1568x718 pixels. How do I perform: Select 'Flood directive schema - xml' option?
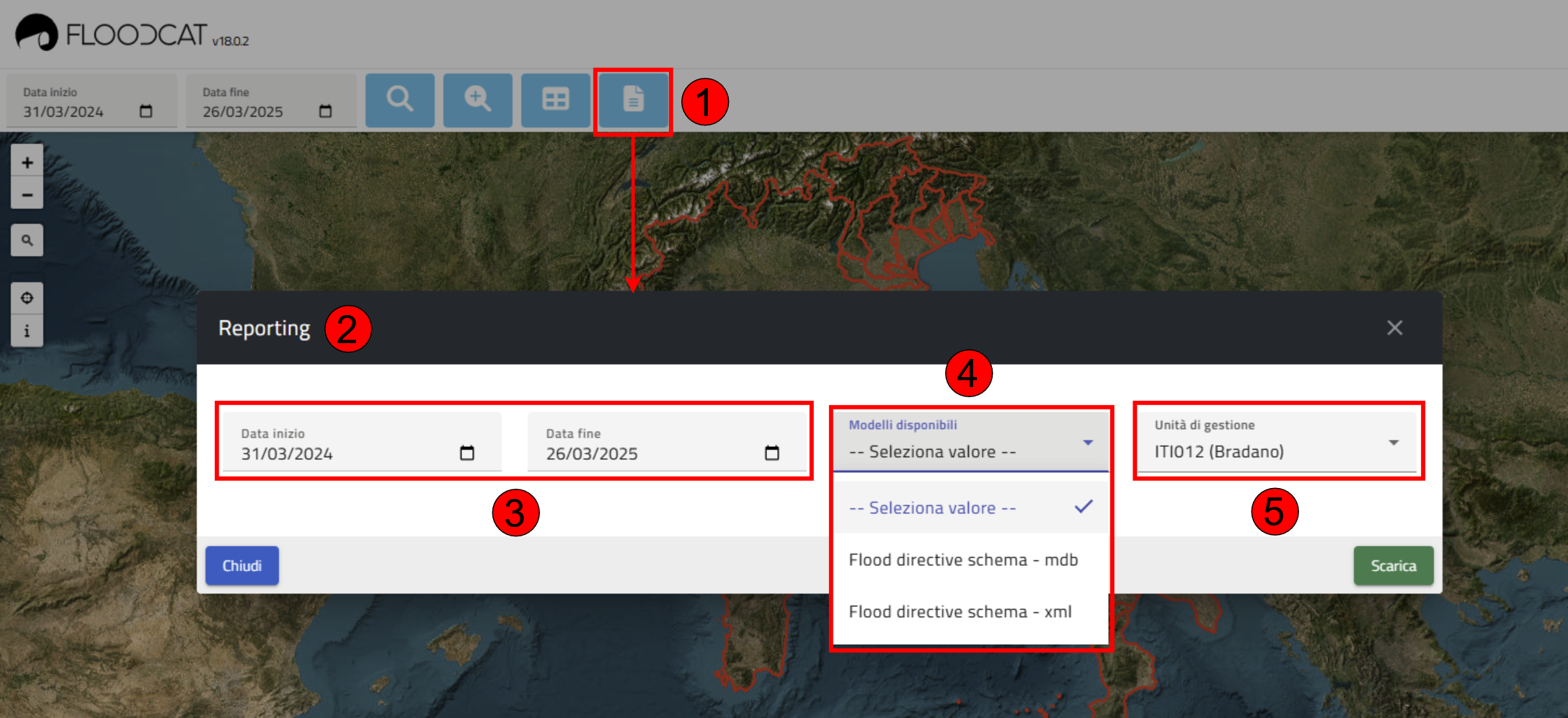pos(960,611)
